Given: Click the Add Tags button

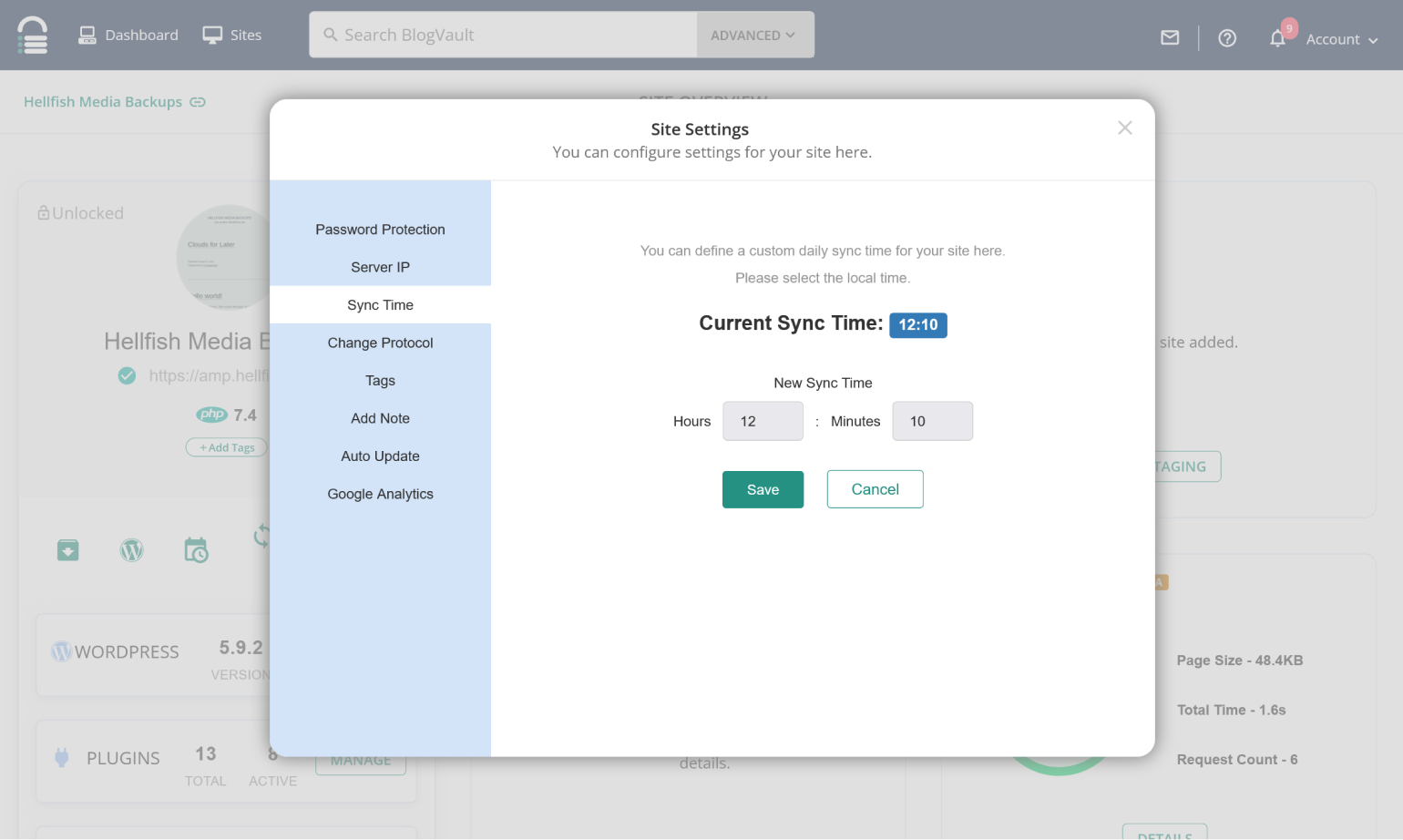Looking at the screenshot, I should [x=227, y=447].
